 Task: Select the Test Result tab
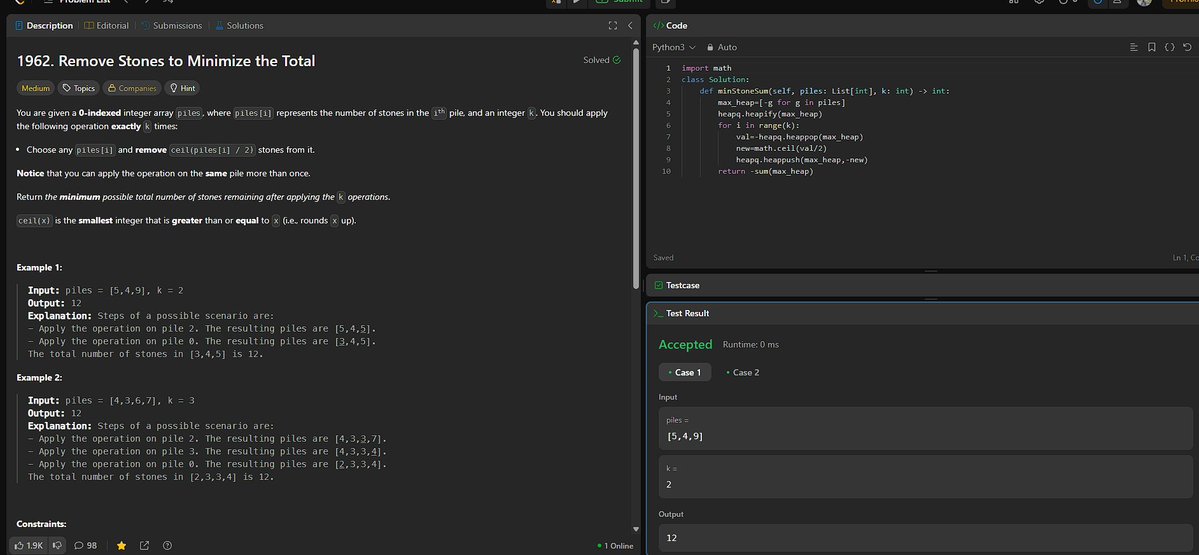[x=681, y=313]
